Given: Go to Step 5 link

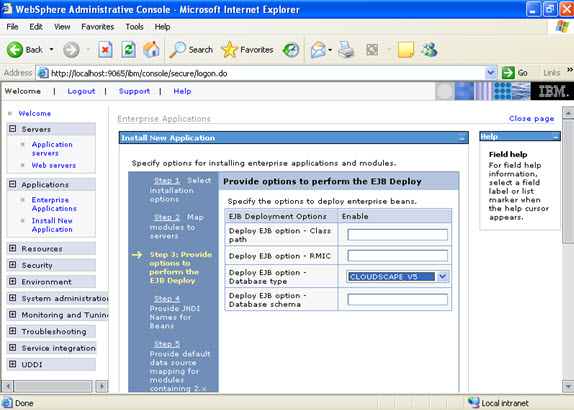Looking at the screenshot, I should click(167, 344).
